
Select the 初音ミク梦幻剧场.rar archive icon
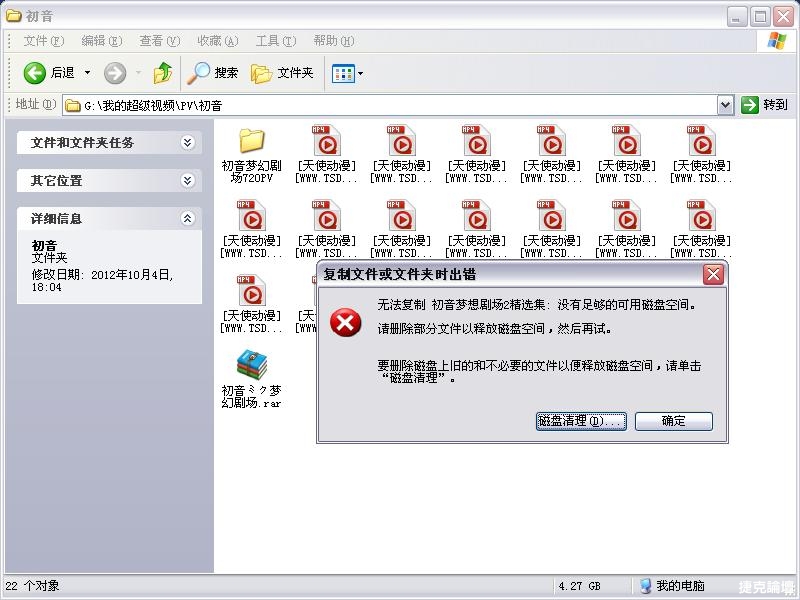click(x=252, y=365)
